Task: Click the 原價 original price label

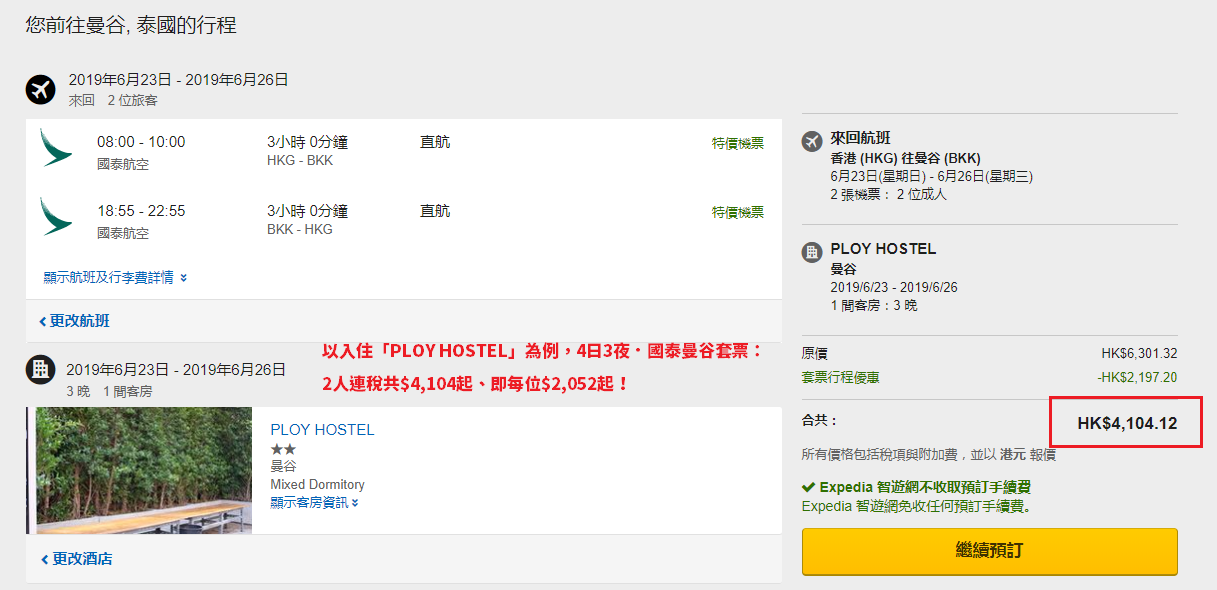Action: (x=815, y=353)
